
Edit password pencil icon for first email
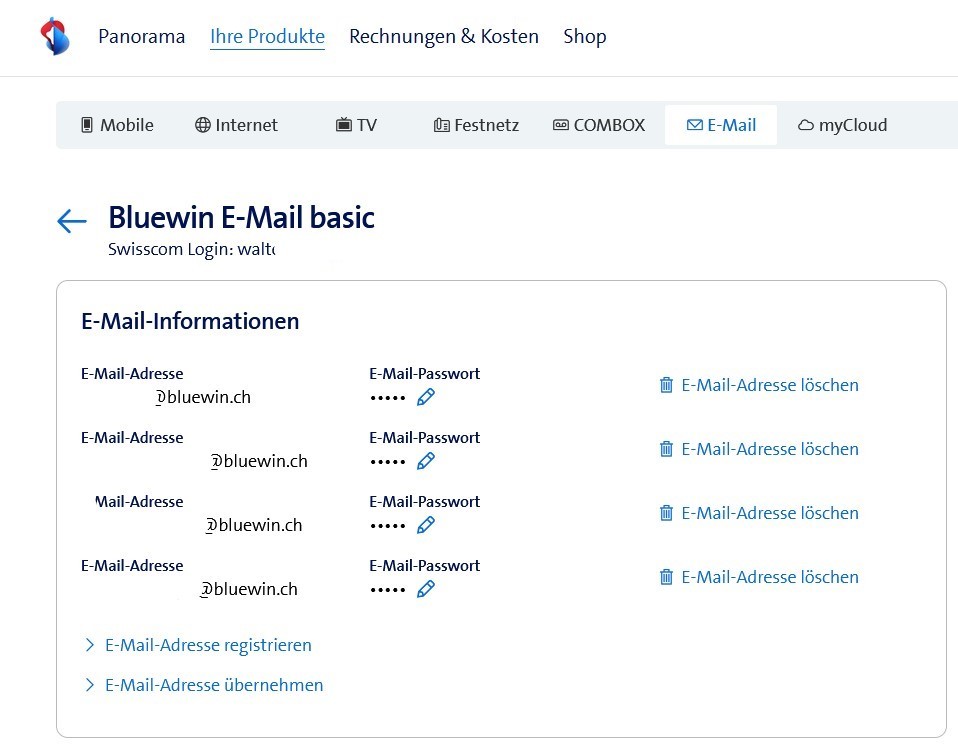pyautogui.click(x=426, y=397)
